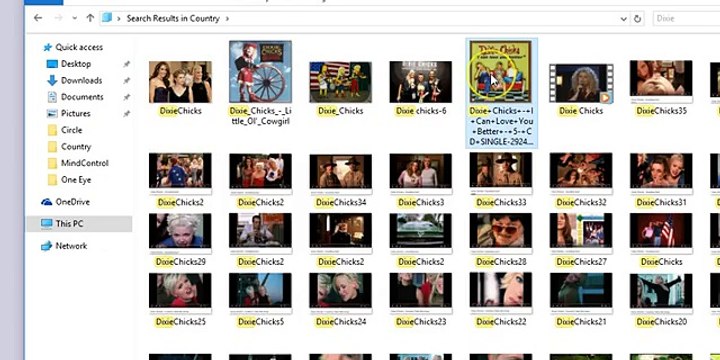This screenshot has width=720, height=360.
Task: Select Network in navigation pane
Action: click(71, 246)
